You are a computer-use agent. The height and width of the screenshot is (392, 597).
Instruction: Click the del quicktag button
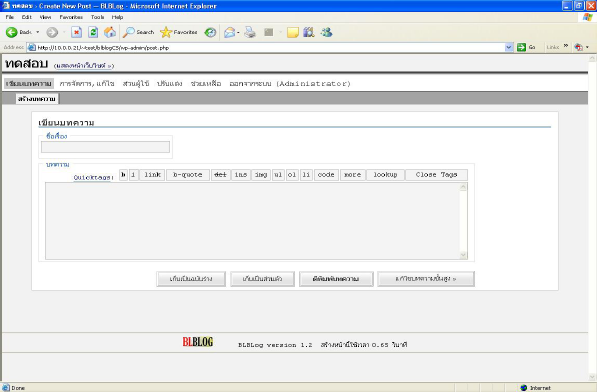pyautogui.click(x=221, y=175)
